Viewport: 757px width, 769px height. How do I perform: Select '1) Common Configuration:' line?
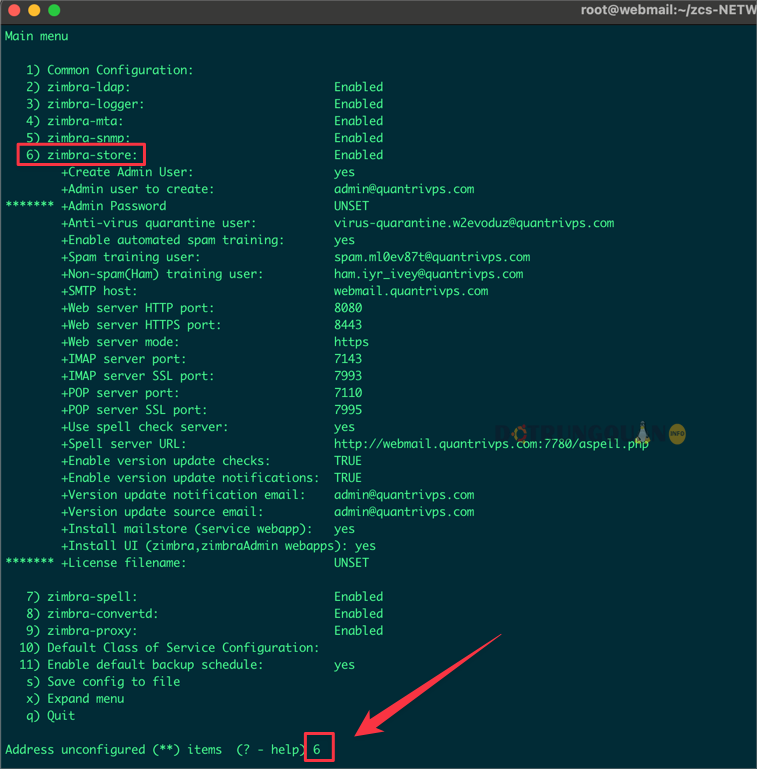point(110,70)
